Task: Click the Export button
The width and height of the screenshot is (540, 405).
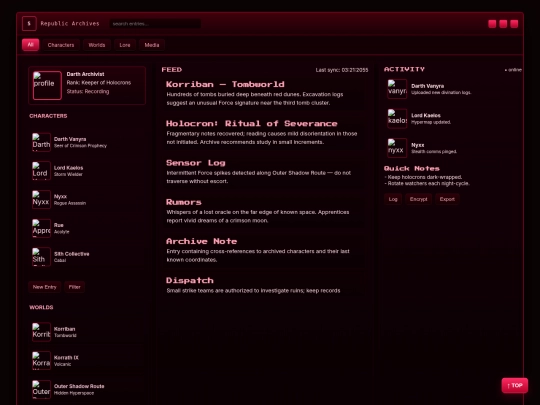Action: coord(447,199)
